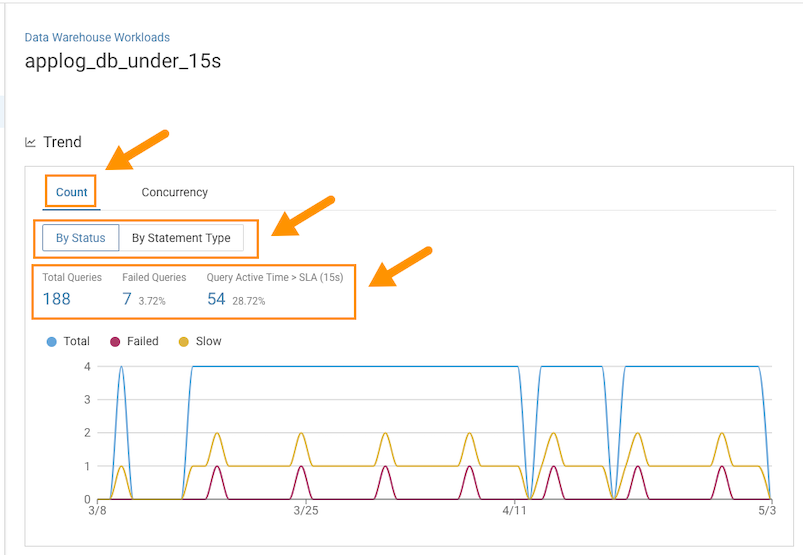
Task: Toggle the Failed series legend label
Action: [x=142, y=341]
